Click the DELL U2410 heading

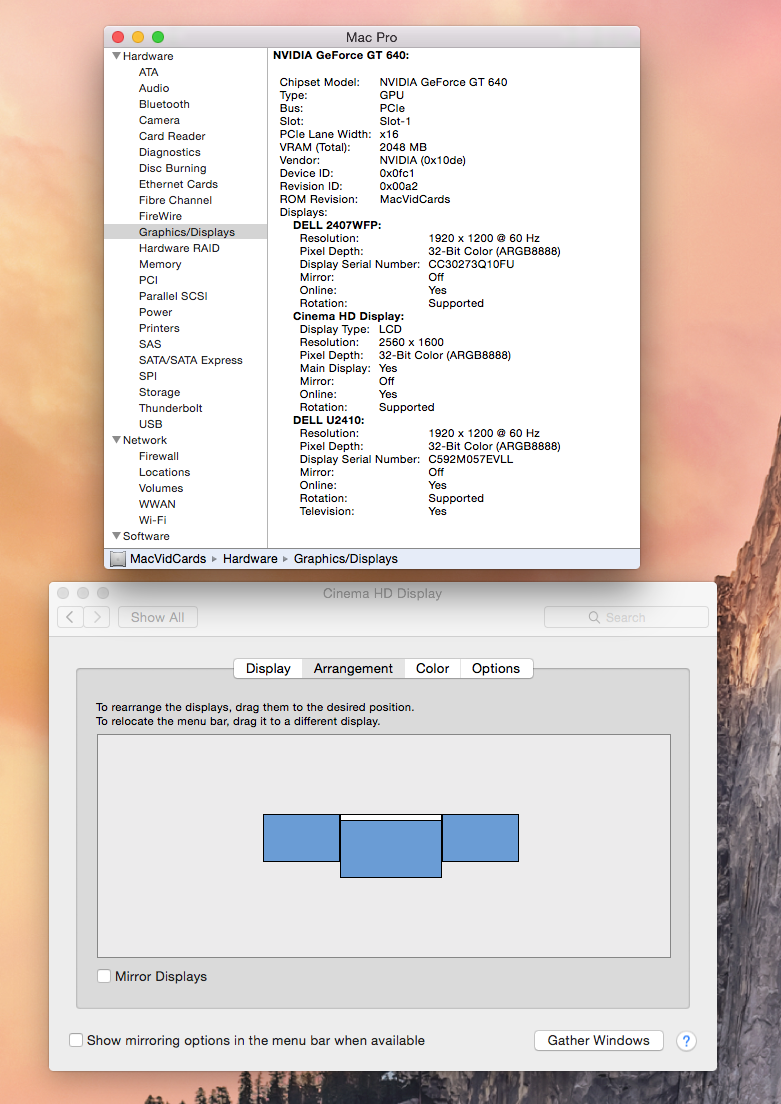(x=329, y=420)
